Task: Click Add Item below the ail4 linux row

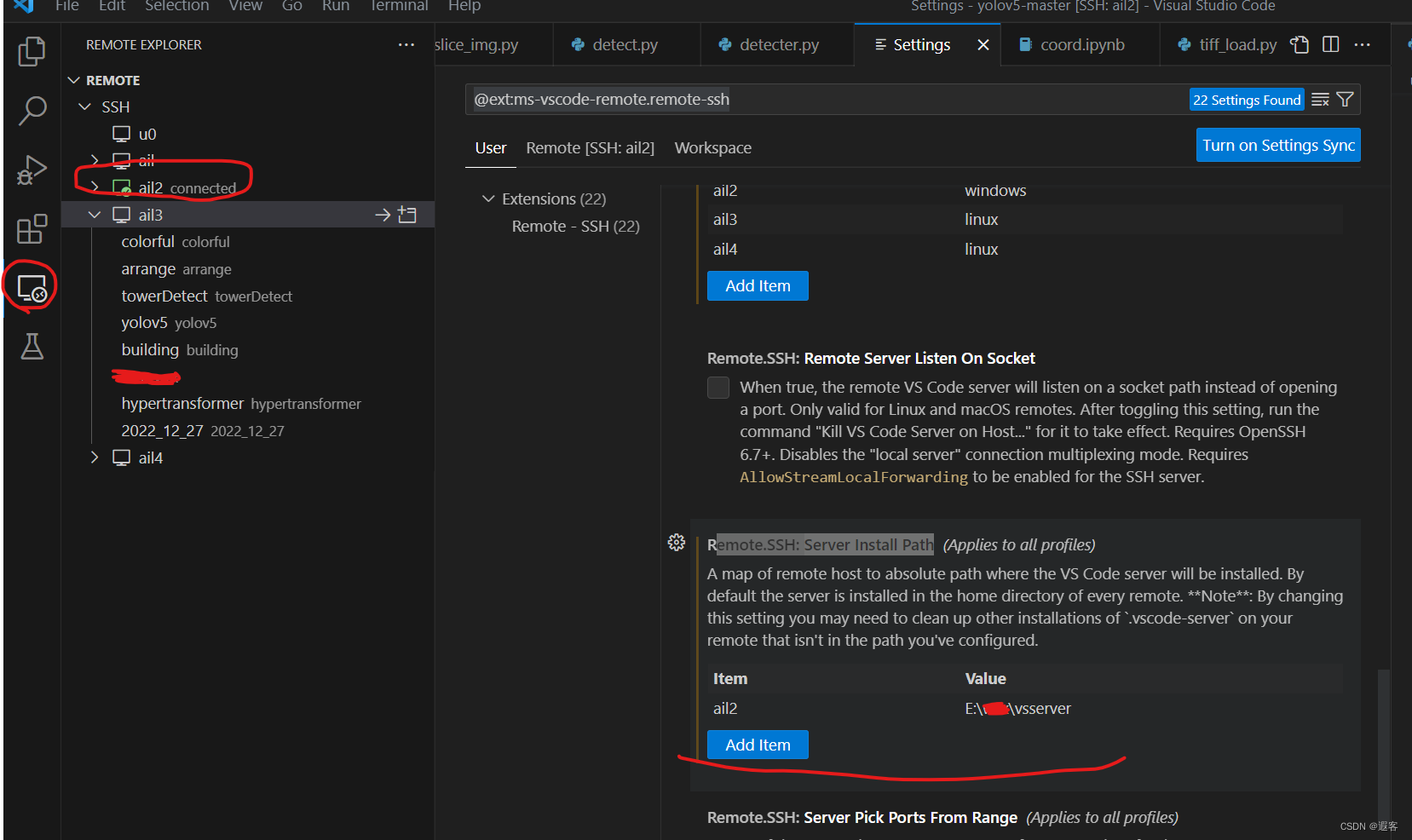Action: [758, 285]
